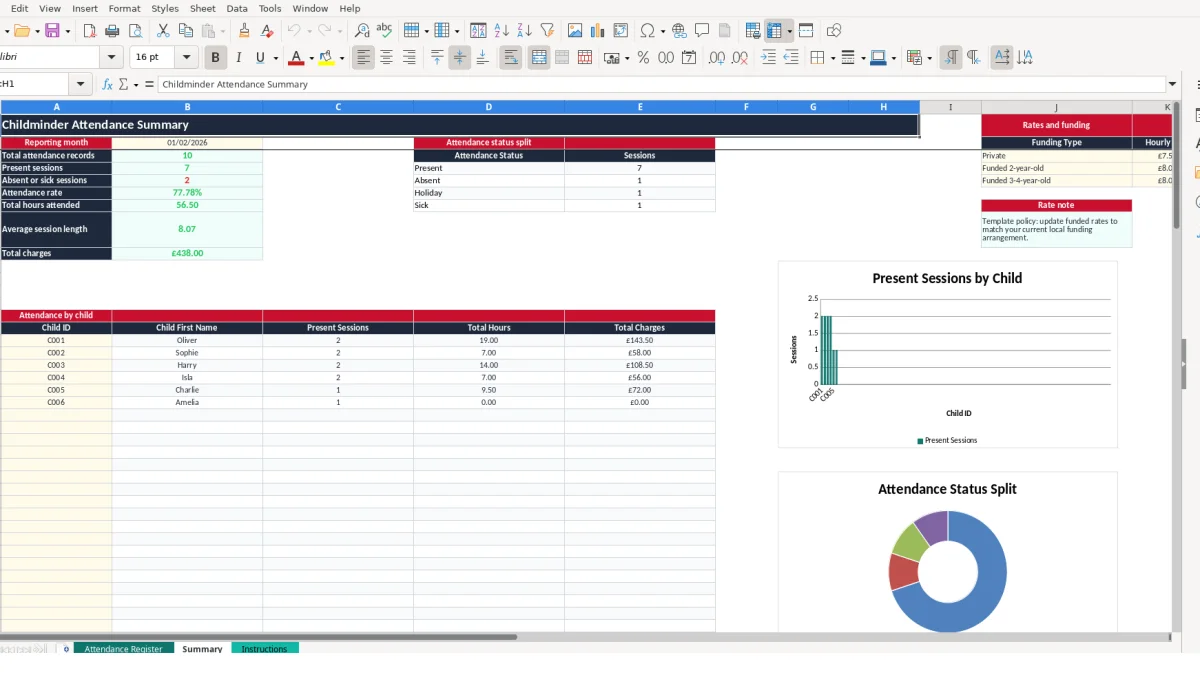Open Print Preview toggle icon

[x=135, y=31]
